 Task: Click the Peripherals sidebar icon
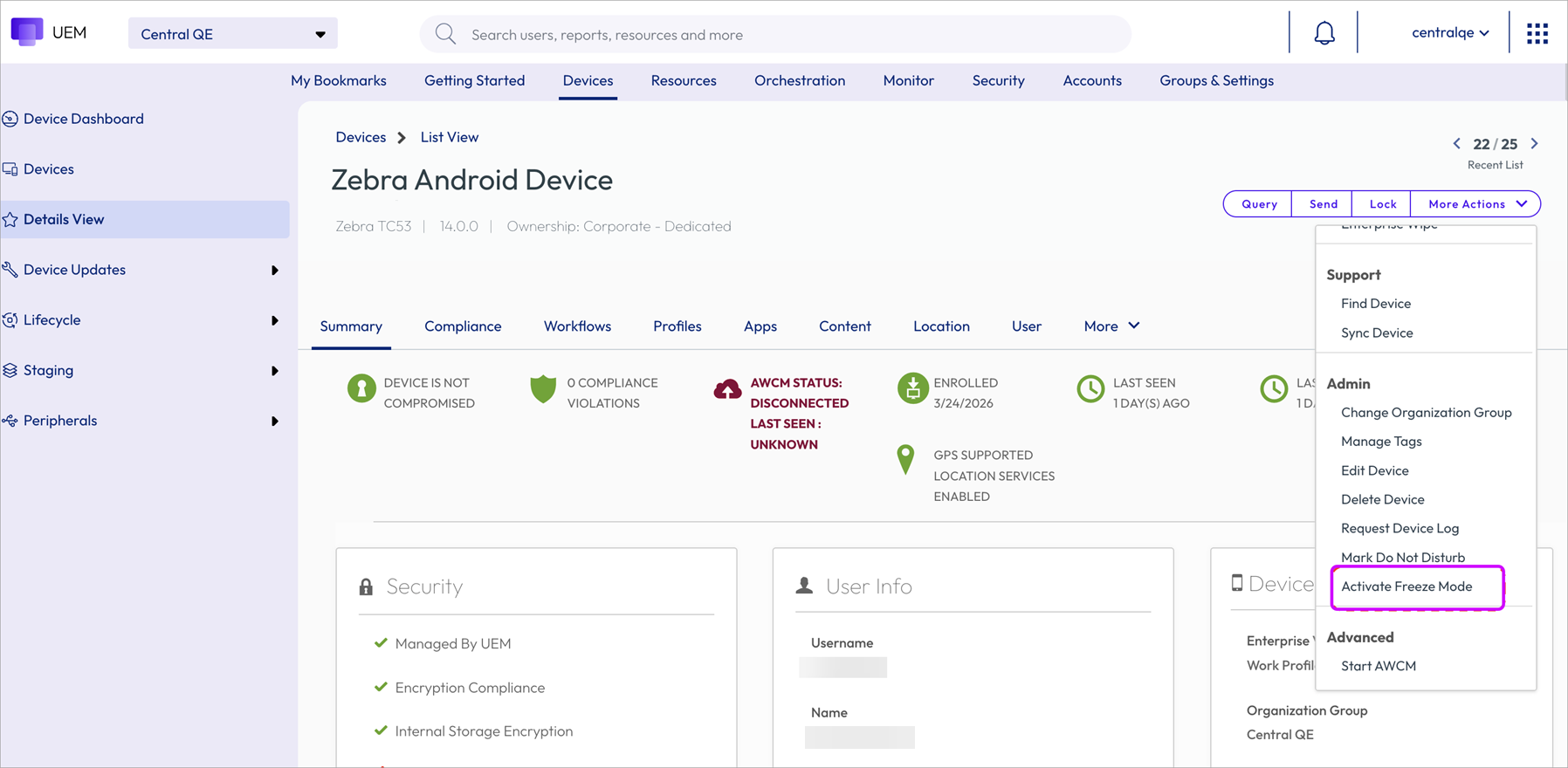coord(10,421)
